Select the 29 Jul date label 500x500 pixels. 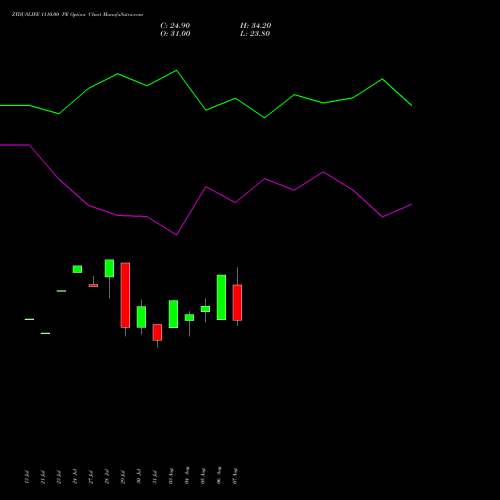pos(123,477)
